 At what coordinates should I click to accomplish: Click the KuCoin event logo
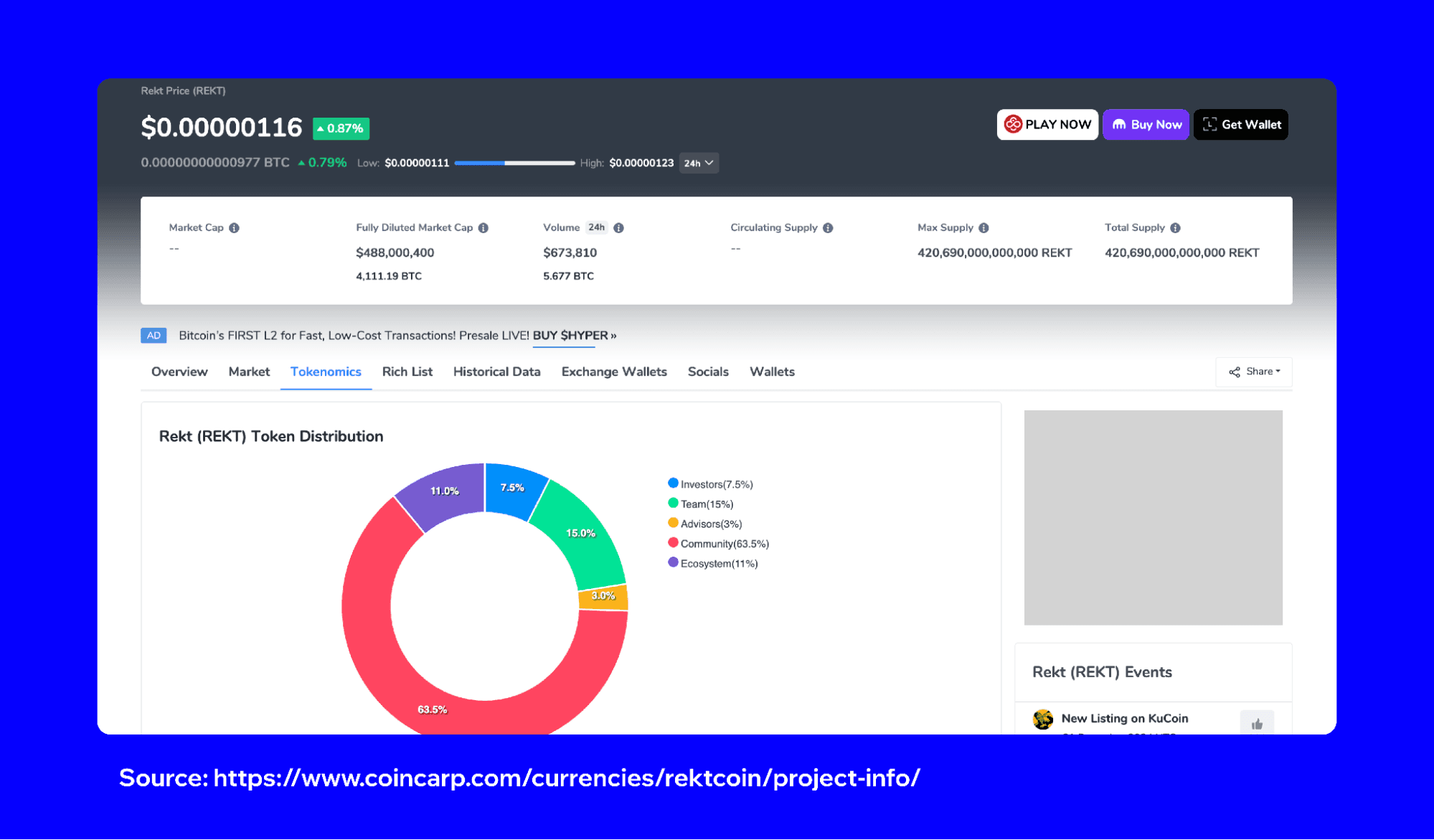coord(1043,719)
